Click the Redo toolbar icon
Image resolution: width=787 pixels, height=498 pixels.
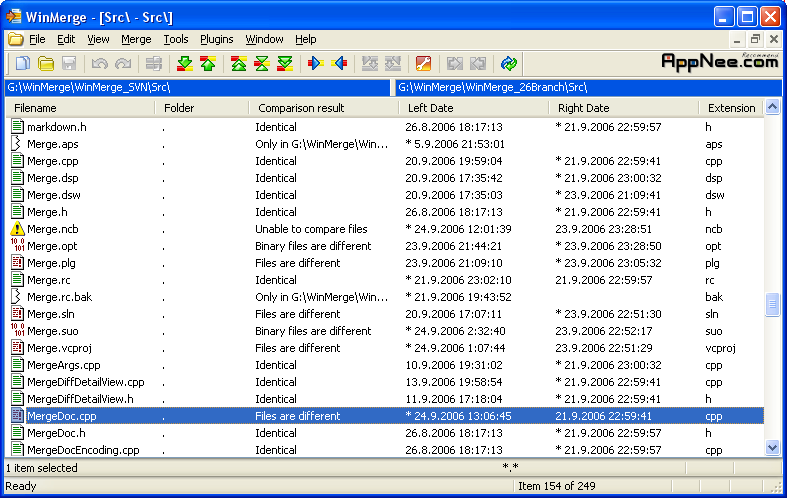123,63
